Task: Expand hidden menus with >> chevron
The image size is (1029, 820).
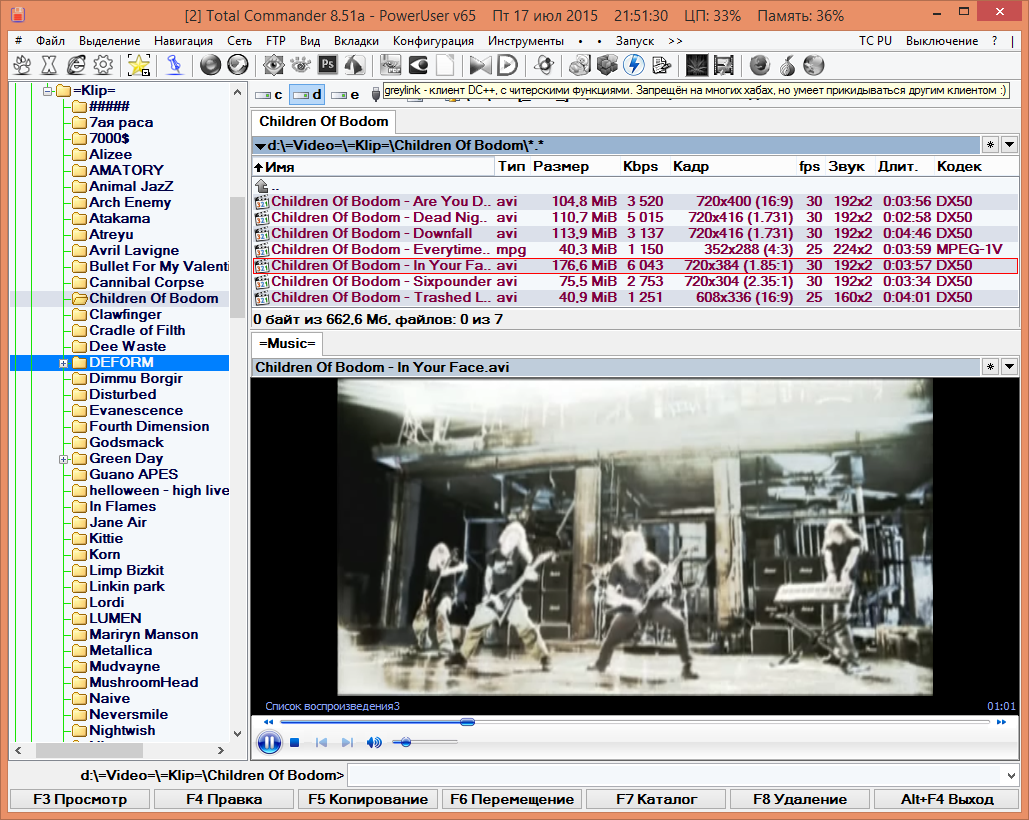Action: tap(675, 41)
